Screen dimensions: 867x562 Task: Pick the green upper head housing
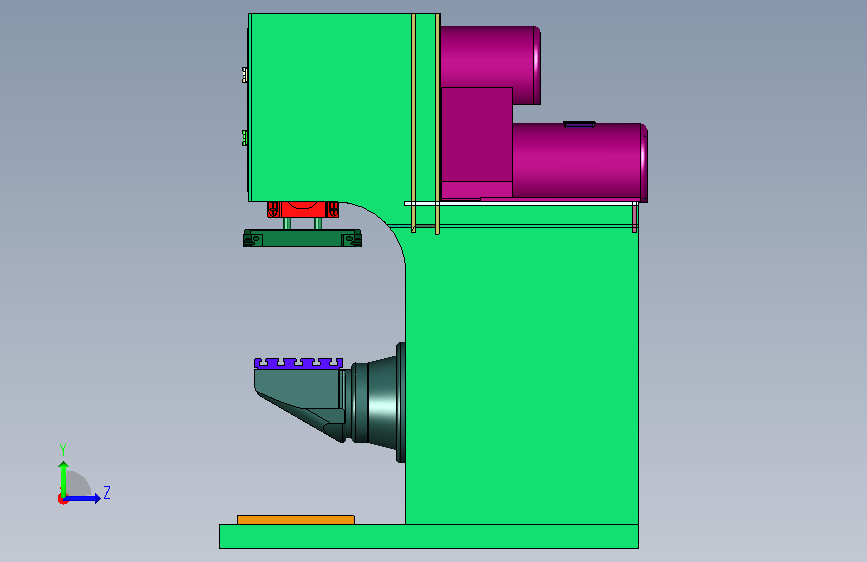click(x=332, y=108)
